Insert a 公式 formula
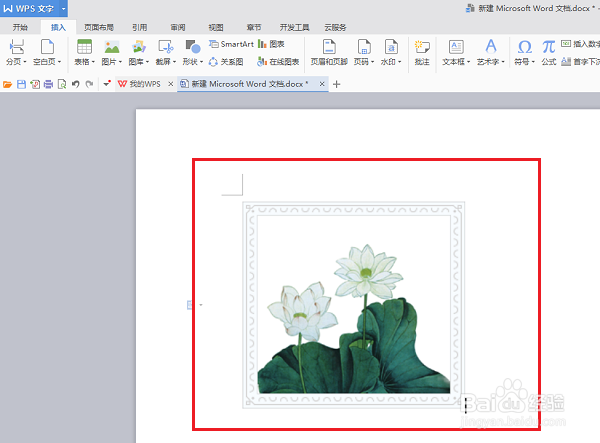Viewport: 600px width, 443px height. pyautogui.click(x=549, y=52)
